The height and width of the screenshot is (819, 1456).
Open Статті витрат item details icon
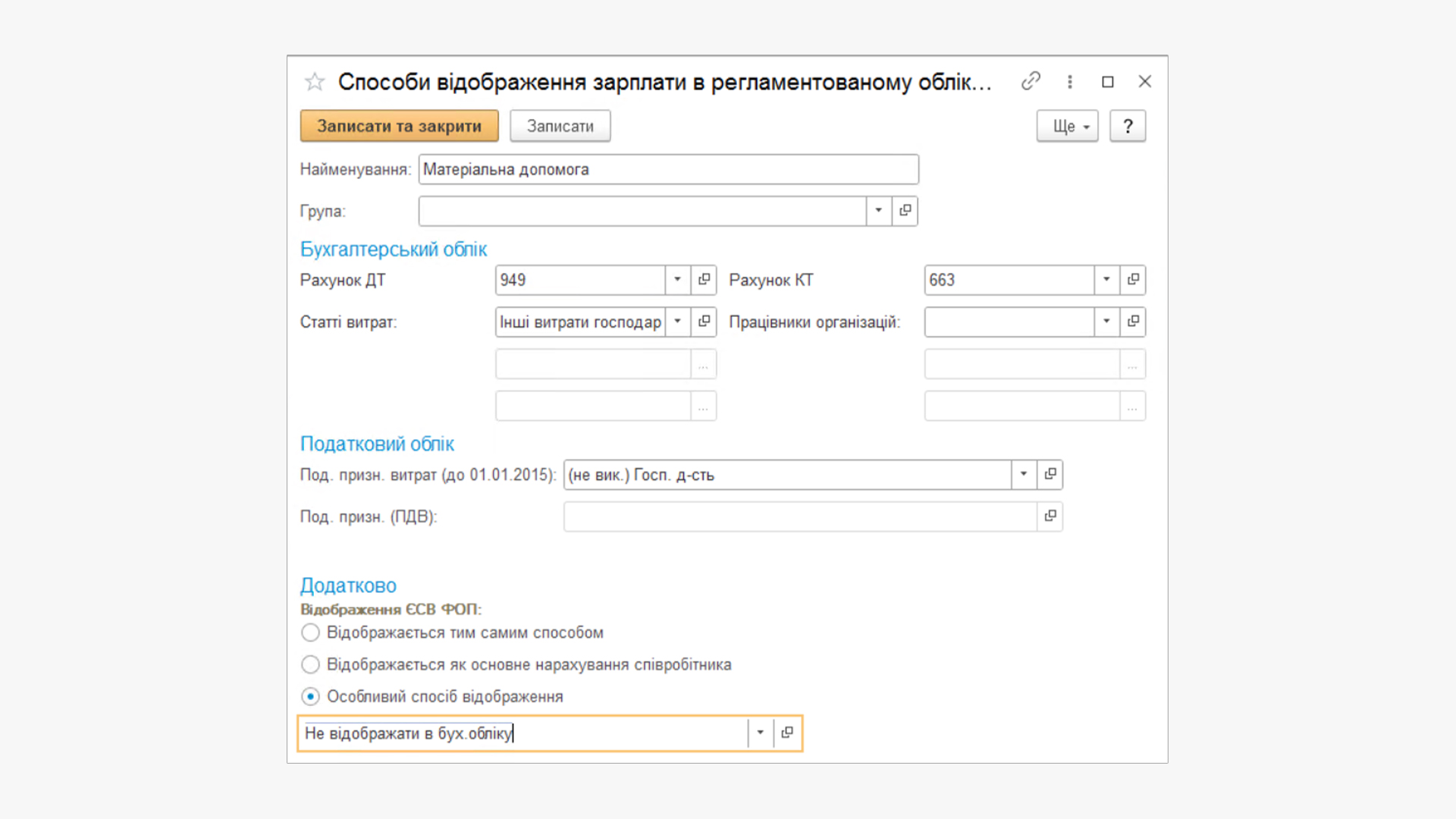pos(704,322)
